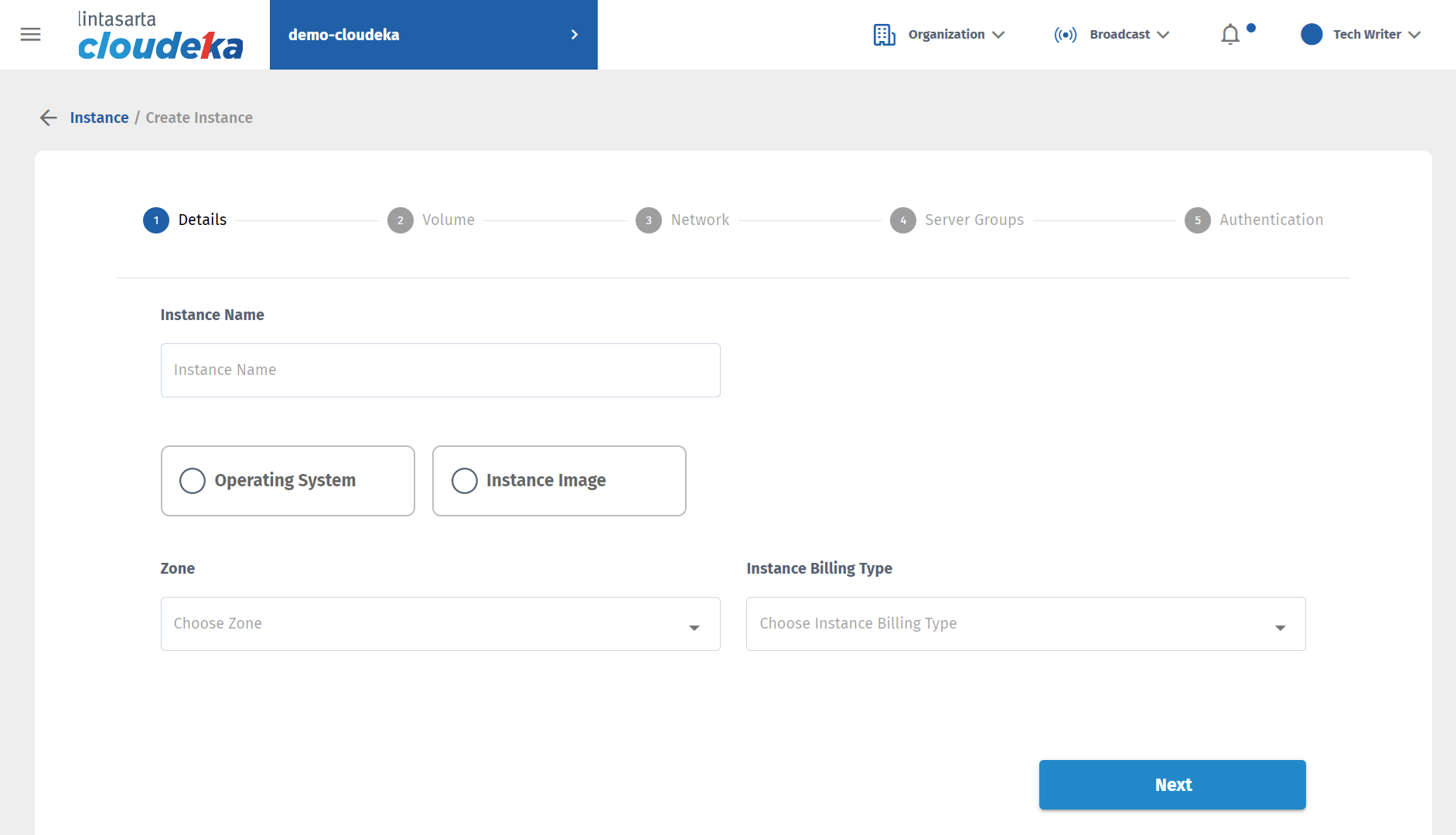This screenshot has width=1456, height=835.
Task: Click the Organization building icon
Action: click(884, 35)
